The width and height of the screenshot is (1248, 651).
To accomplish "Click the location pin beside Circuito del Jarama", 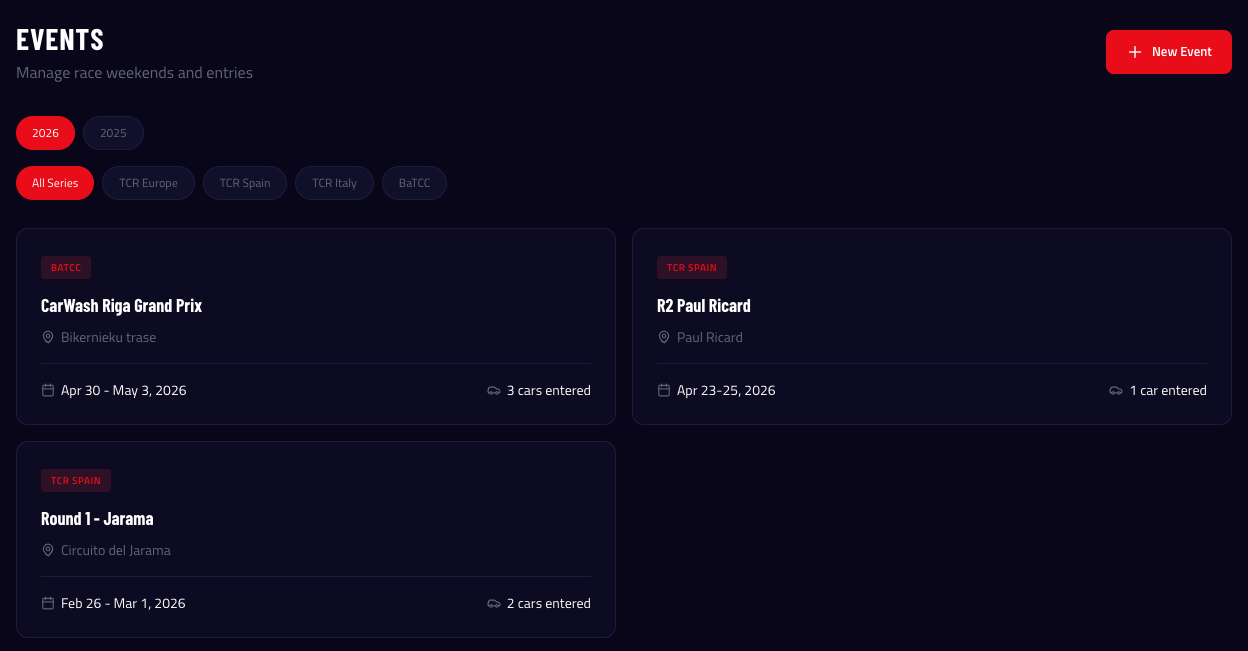I will (48, 550).
